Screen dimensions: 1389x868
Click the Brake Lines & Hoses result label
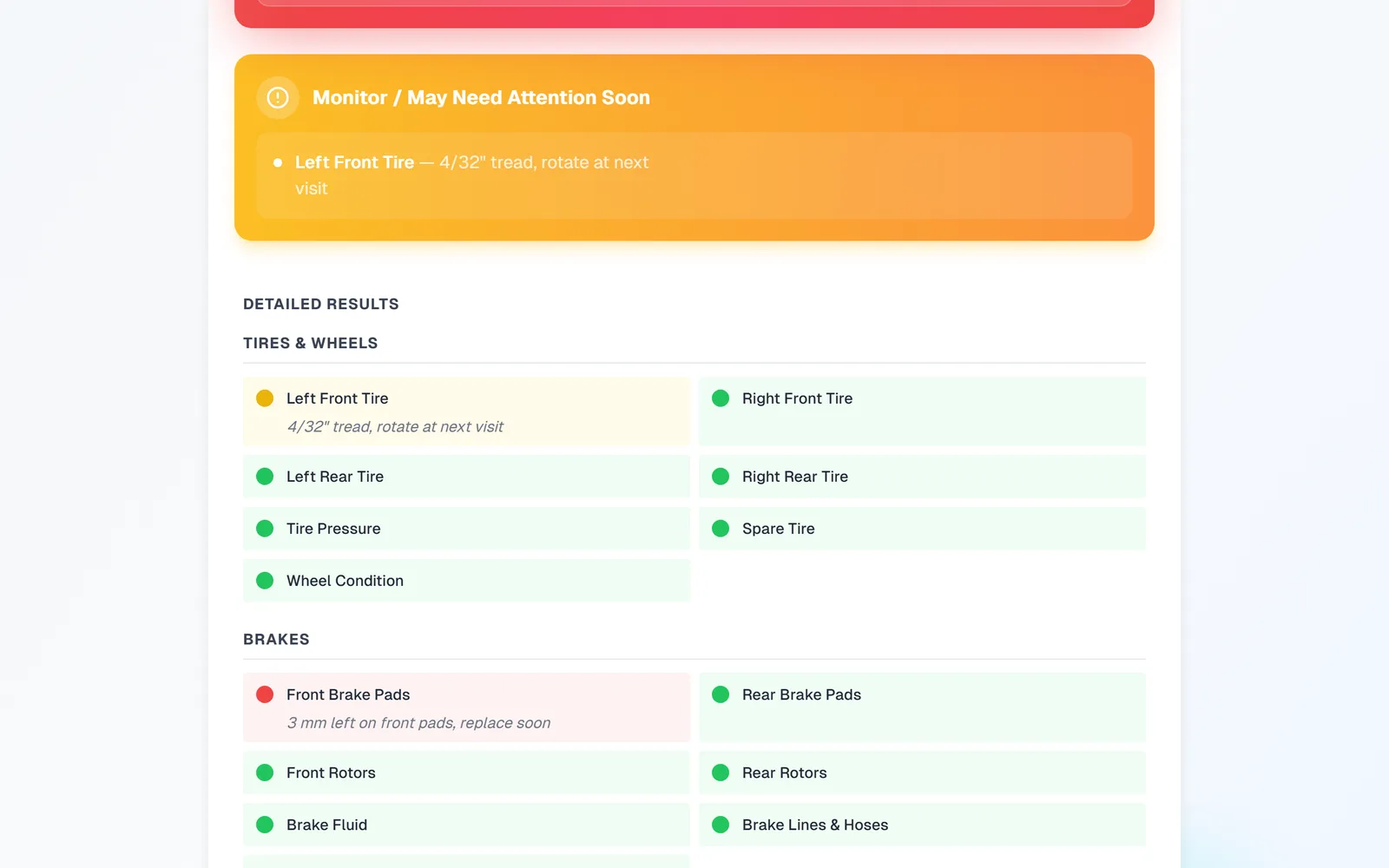(x=815, y=825)
